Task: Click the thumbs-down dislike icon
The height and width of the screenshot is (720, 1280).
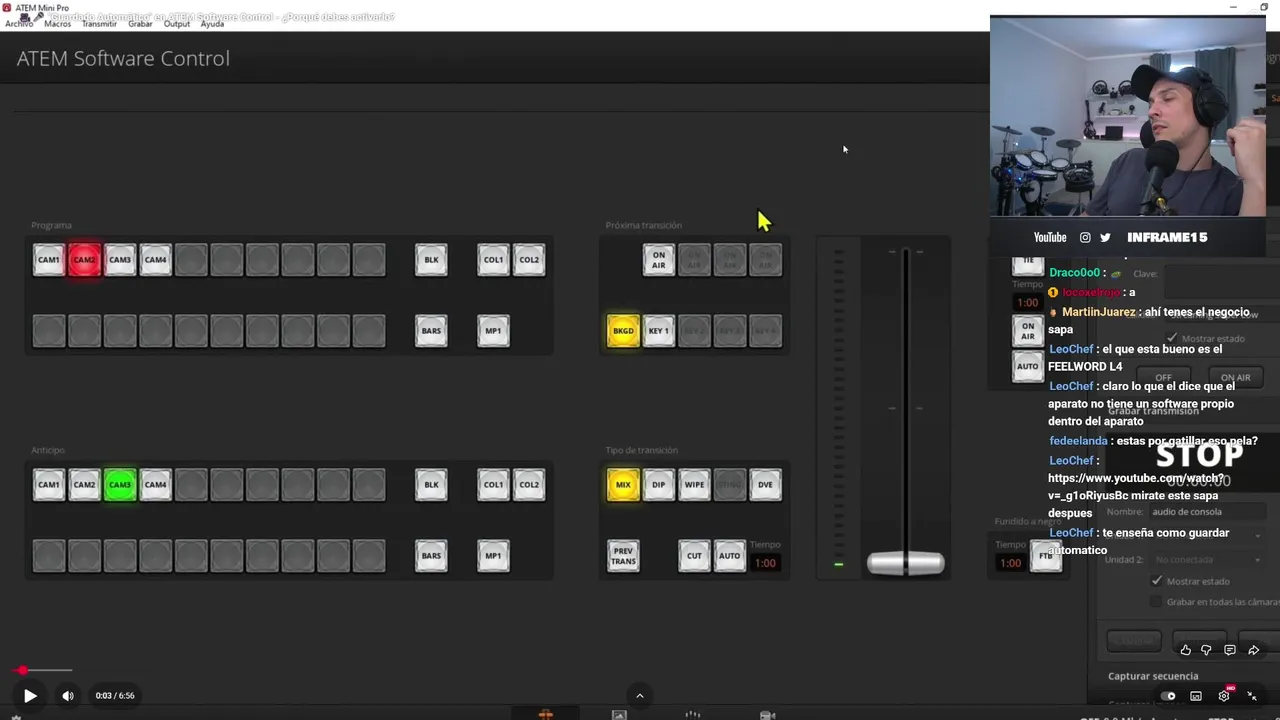Action: (1206, 650)
